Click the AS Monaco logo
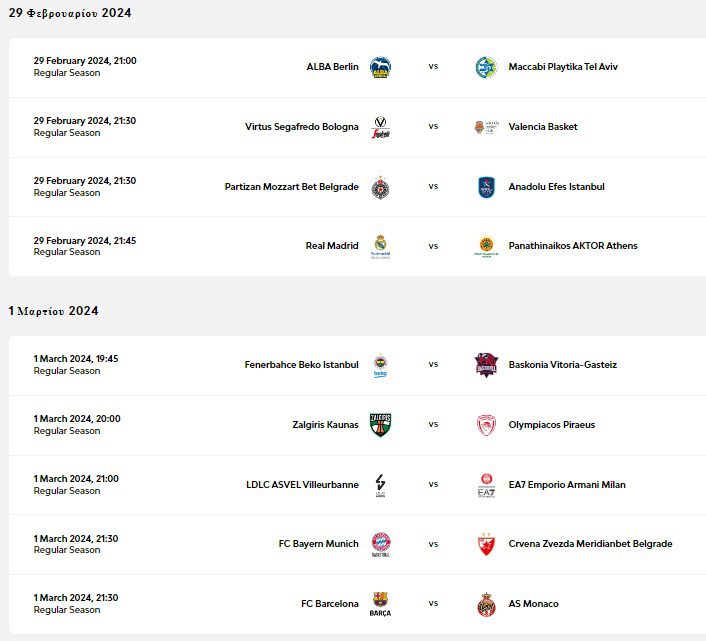The image size is (706, 641). (486, 604)
